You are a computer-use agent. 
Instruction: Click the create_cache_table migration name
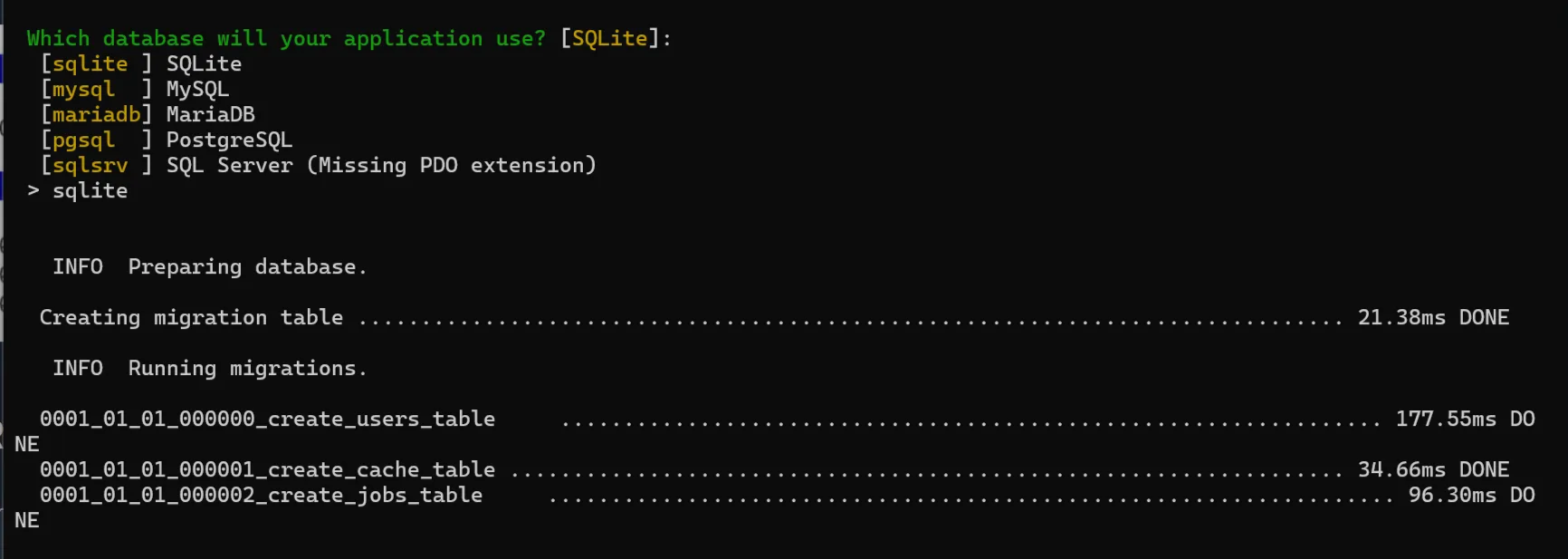point(267,470)
